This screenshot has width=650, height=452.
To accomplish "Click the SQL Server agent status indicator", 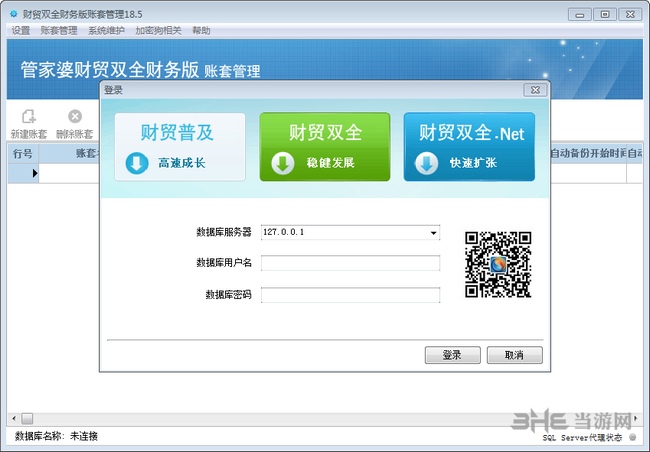I will coord(633,437).
